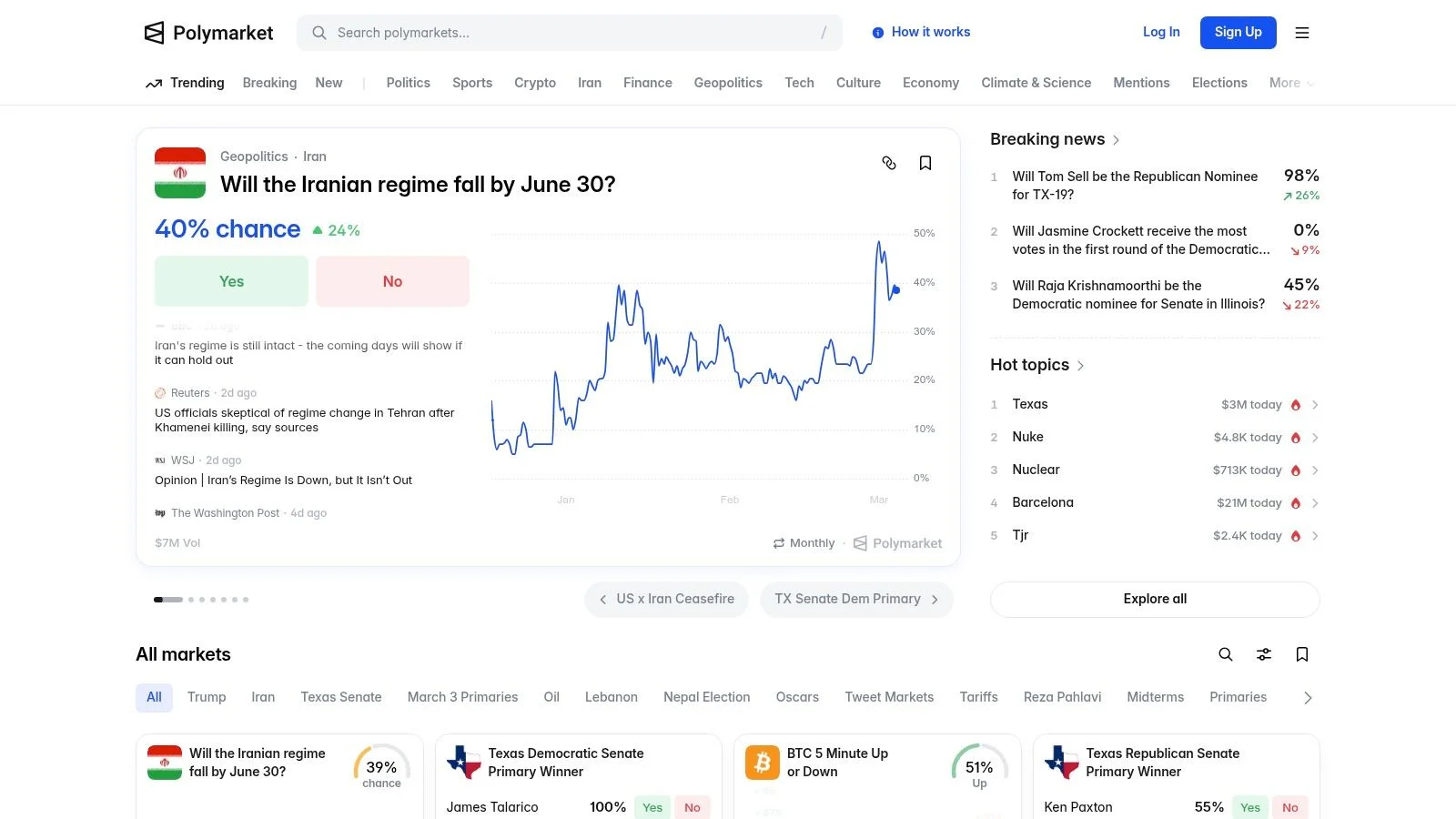Screen dimensions: 1456x819
Task: Open the Reuters US officials skeptical article
Action: tap(305, 420)
